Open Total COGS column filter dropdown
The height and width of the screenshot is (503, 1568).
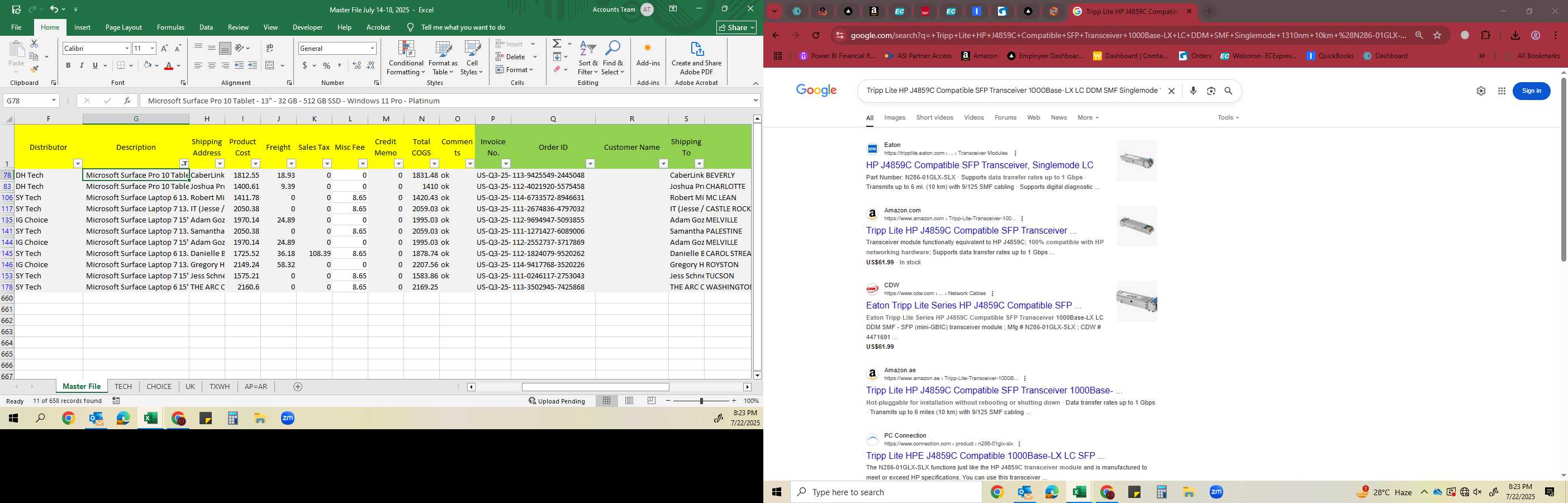coord(435,163)
